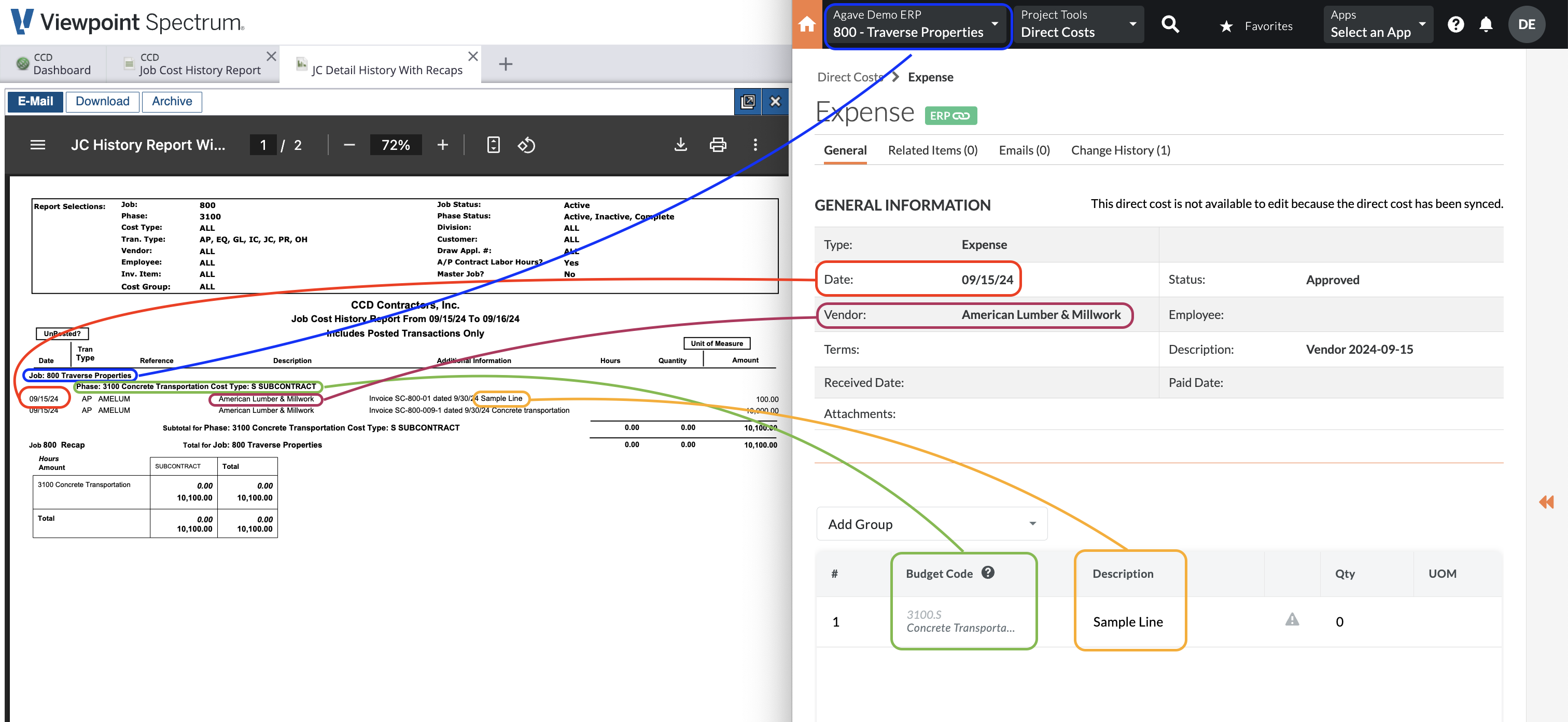
Task: Click the Viewpoint Spectrum logo
Action: pyautogui.click(x=128, y=22)
